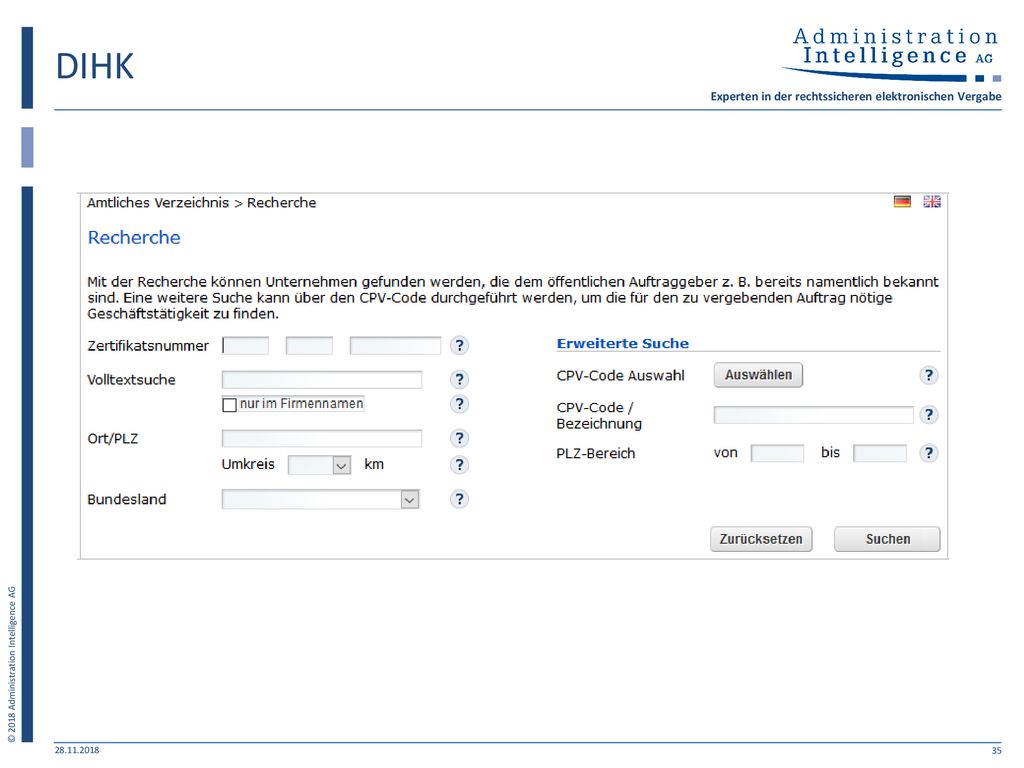Click into the Ort/PLZ field
Image resolution: width=1024 pixels, height=768 pixels.
click(322, 438)
